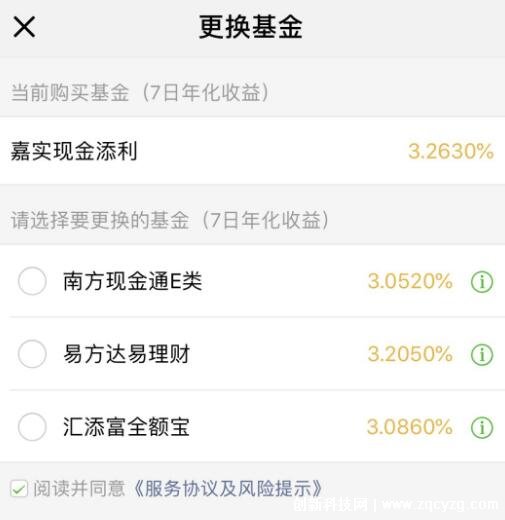Select the 易方达易理财 radio button
The width and height of the screenshot is (505, 520).
click(32, 354)
